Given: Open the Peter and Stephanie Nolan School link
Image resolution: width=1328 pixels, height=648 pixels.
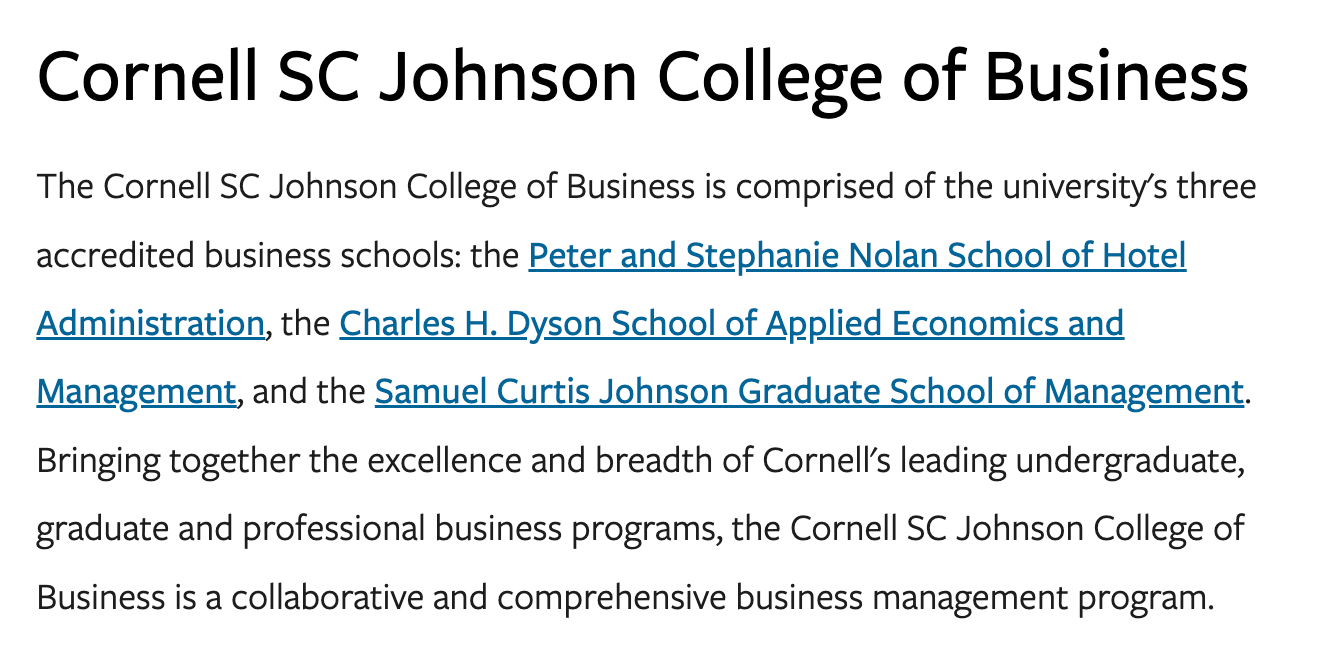Looking at the screenshot, I should 857,256.
